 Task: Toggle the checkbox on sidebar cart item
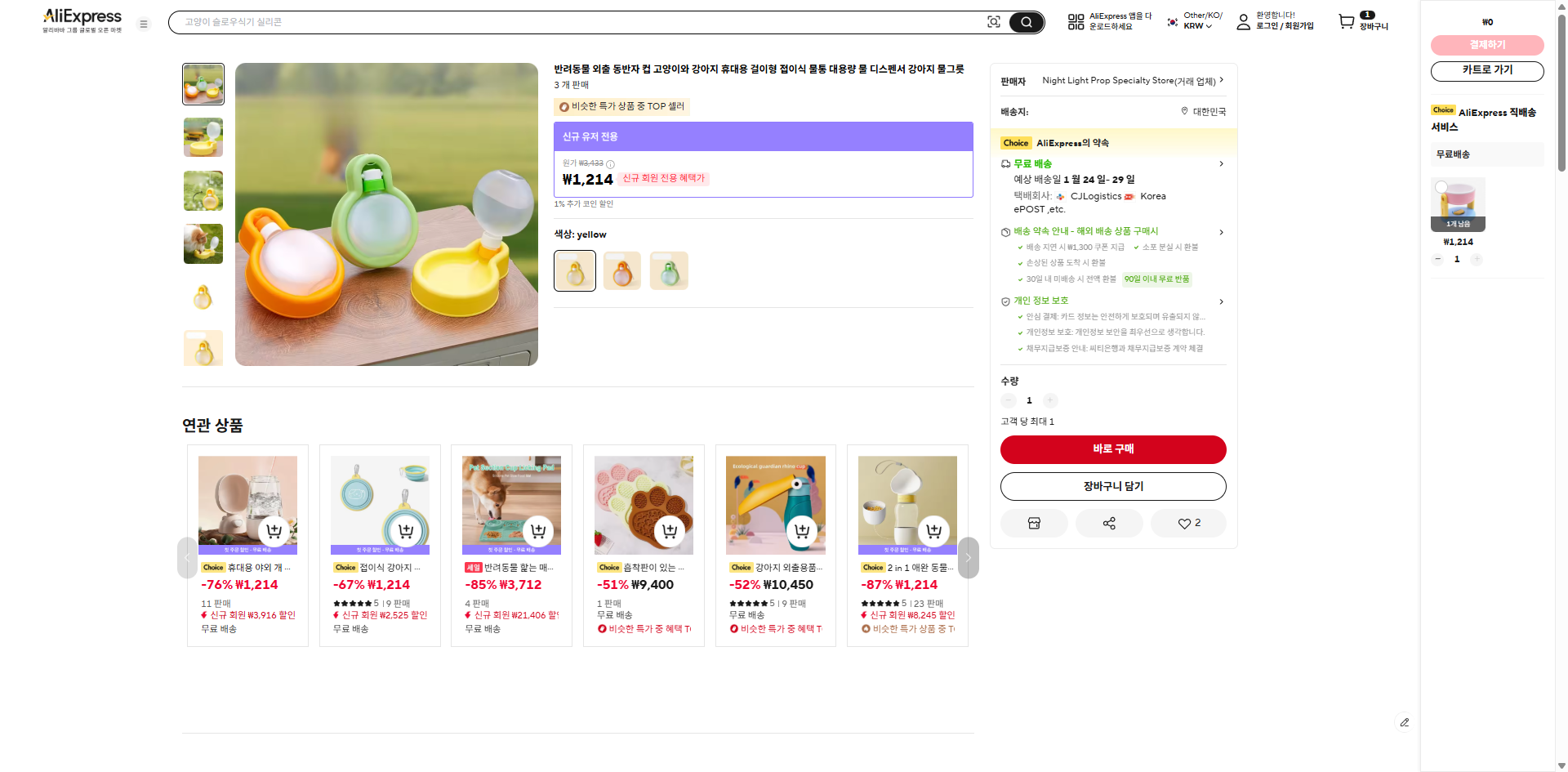pyautogui.click(x=1441, y=187)
